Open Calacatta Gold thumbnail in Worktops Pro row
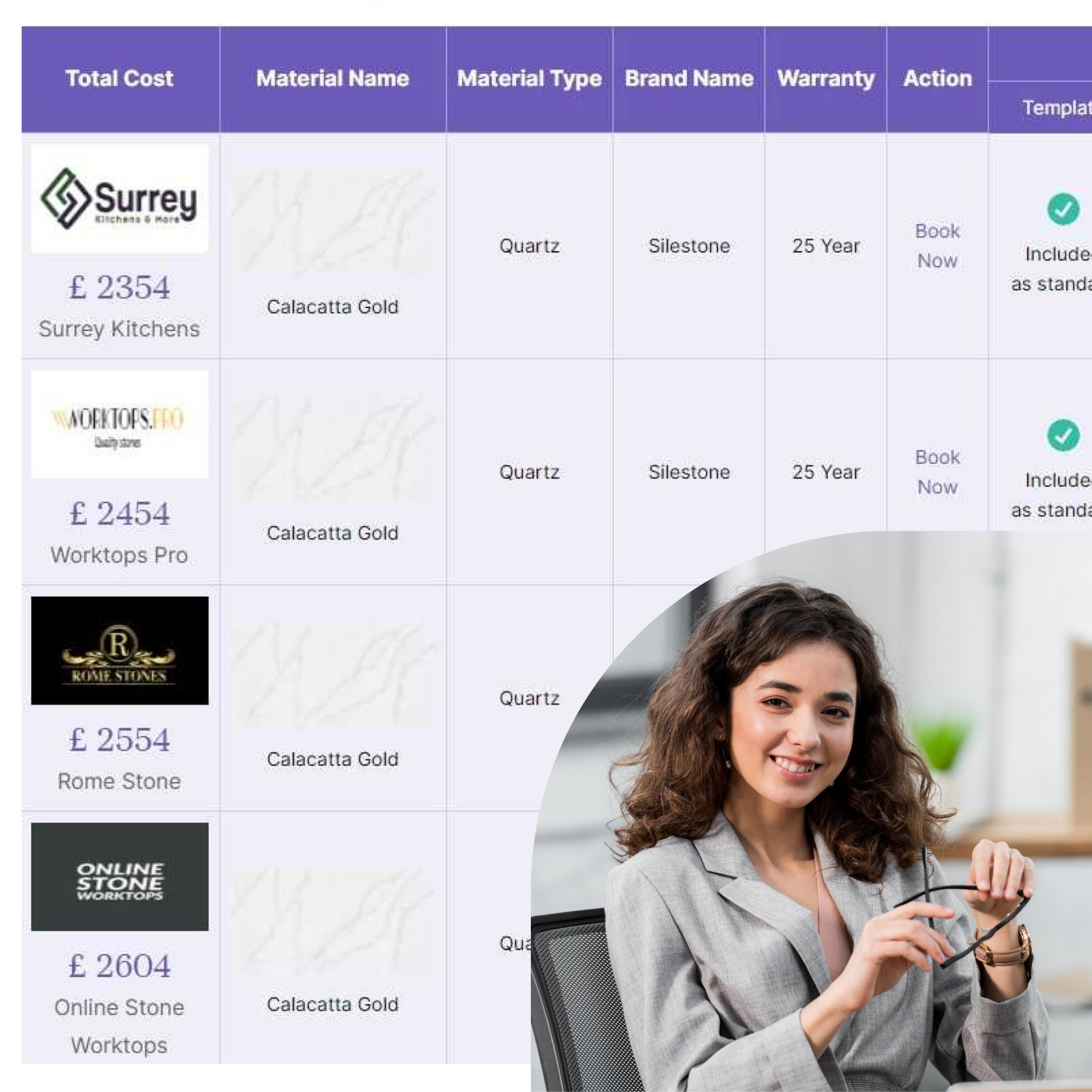This screenshot has width=1092, height=1092. point(333,448)
